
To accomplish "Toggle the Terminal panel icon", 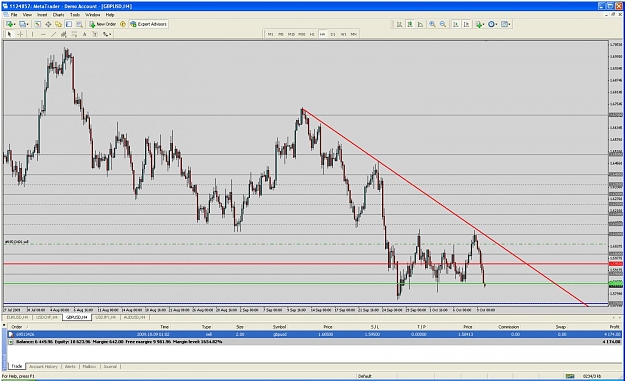I will coord(69,24).
